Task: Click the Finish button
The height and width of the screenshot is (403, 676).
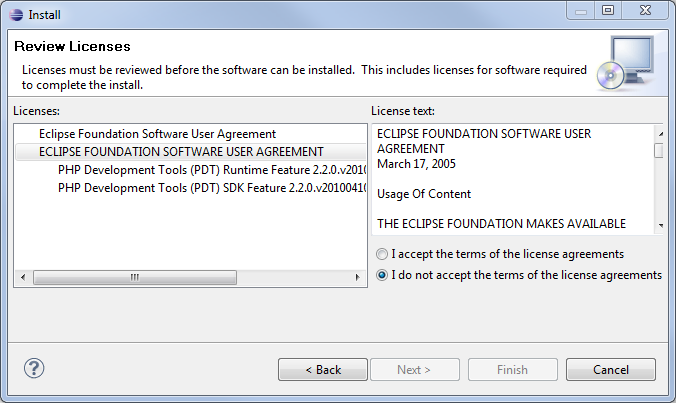Action: (x=512, y=370)
